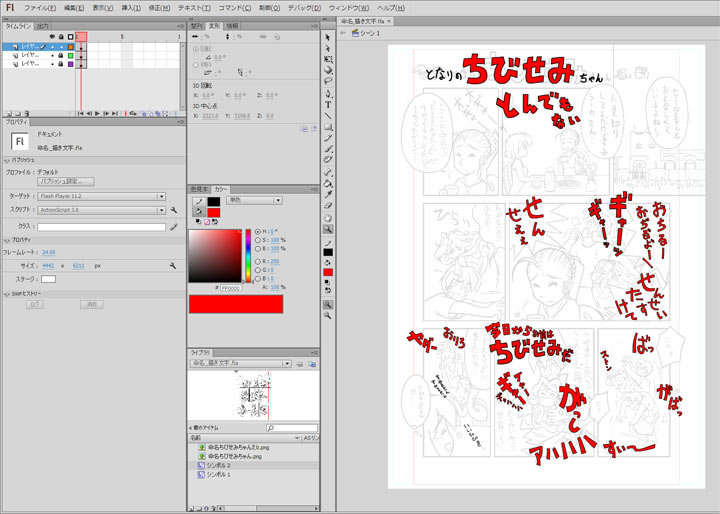
Task: Open the ActionScript 3.0 script dropdown
Action: [x=101, y=211]
